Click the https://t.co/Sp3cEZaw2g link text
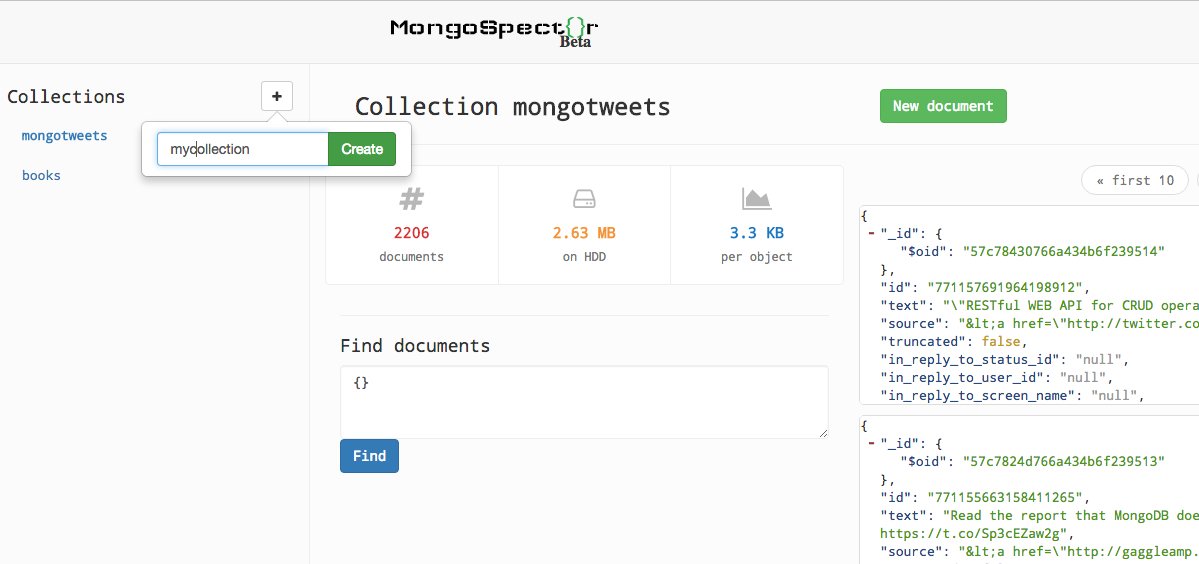Viewport: 1199px width, 564px height. [971, 533]
